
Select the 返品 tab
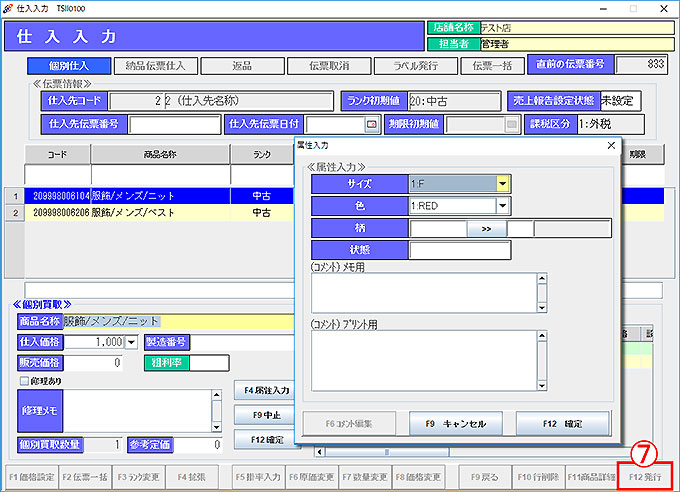coord(241,66)
